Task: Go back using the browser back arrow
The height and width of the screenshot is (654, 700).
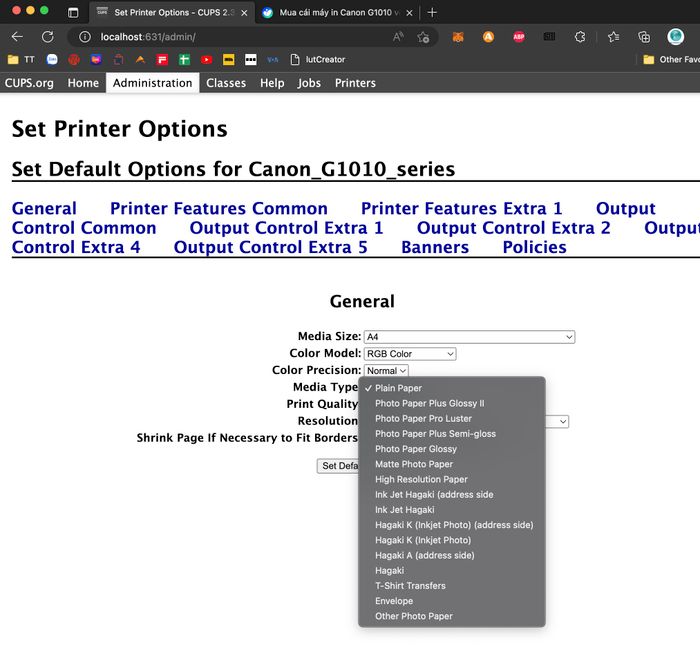Action: (17, 37)
